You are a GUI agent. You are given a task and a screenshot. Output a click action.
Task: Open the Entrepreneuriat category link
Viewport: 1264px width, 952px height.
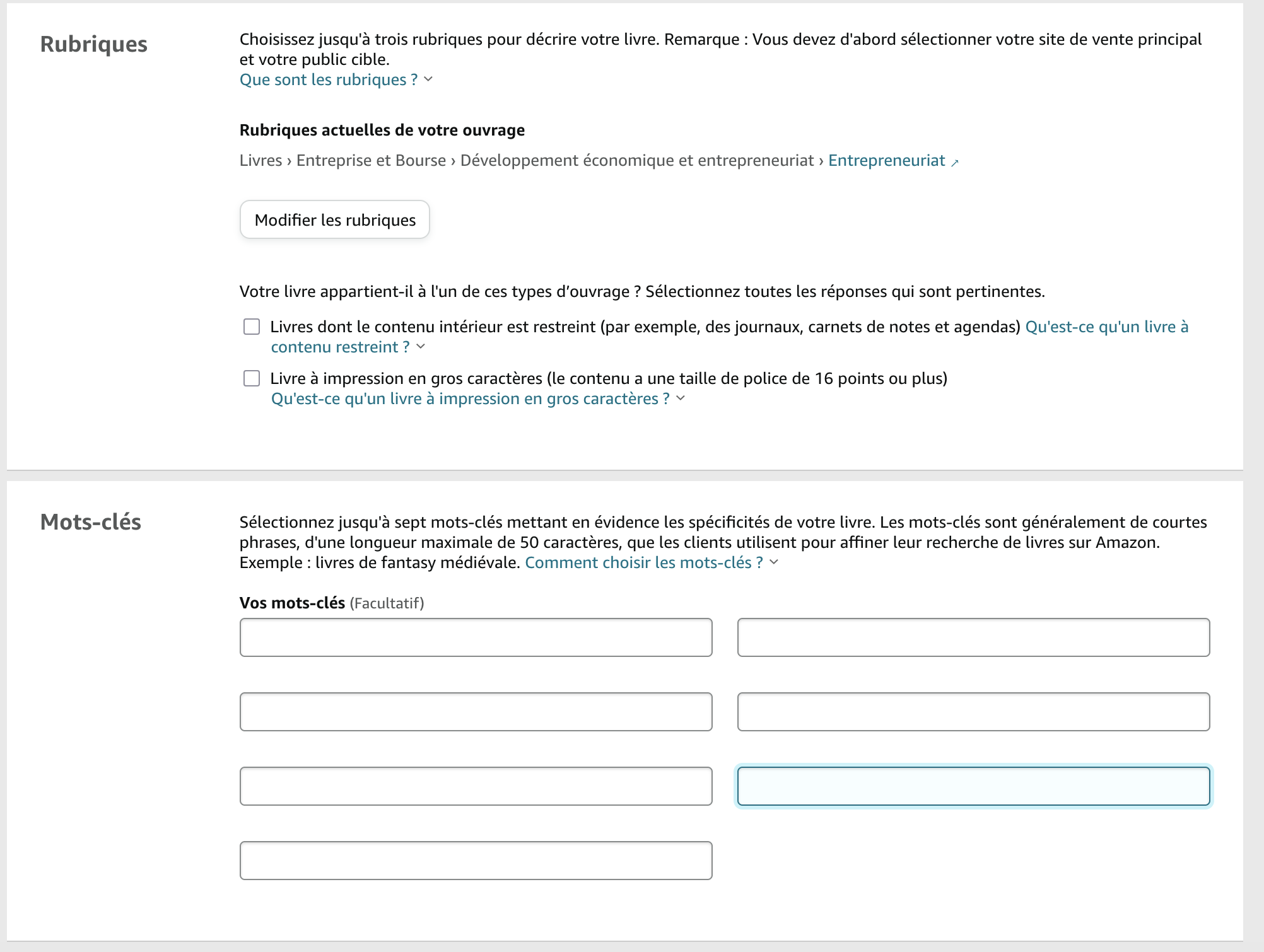886,161
